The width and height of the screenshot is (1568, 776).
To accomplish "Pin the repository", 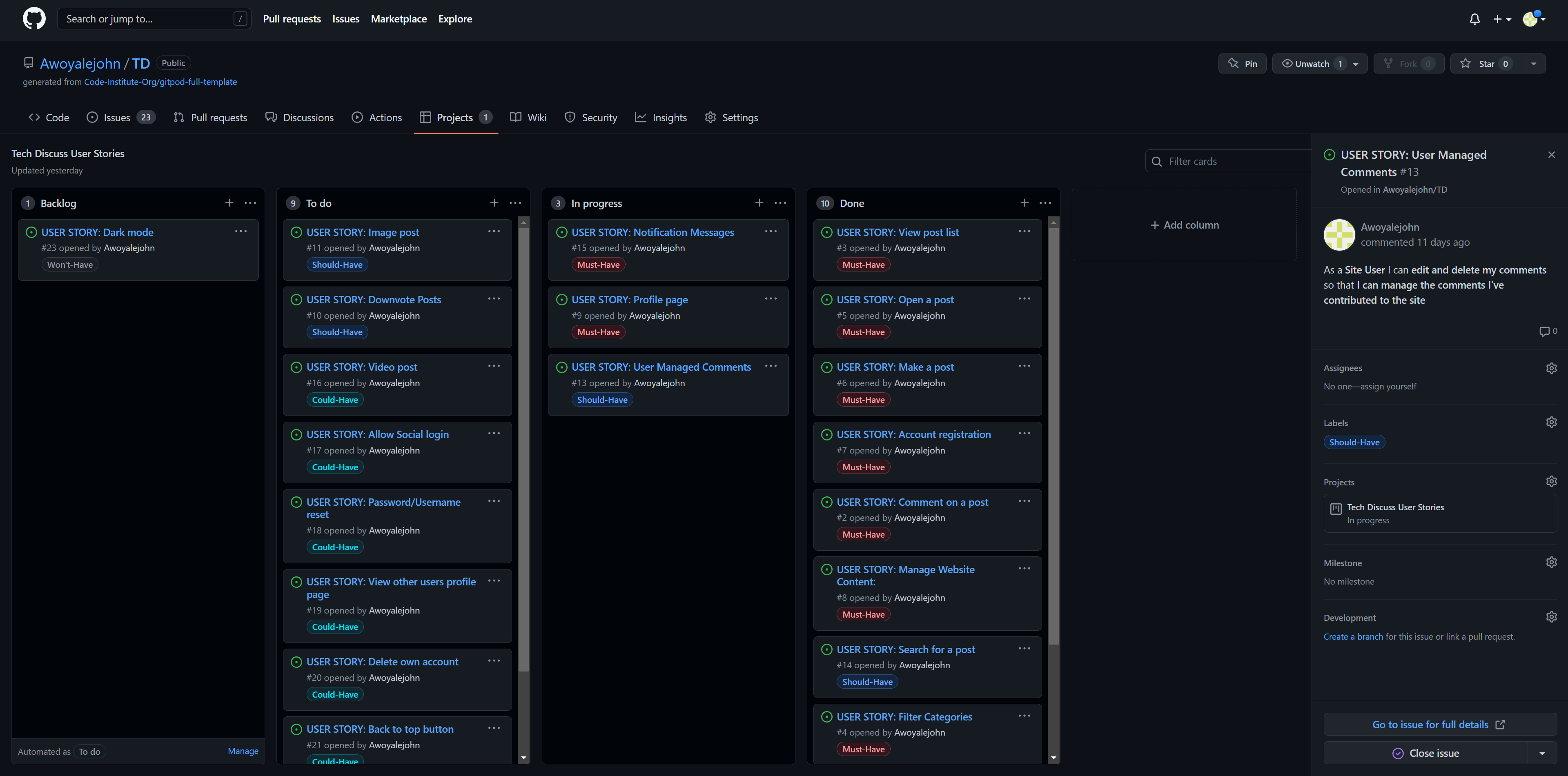I will [1242, 63].
